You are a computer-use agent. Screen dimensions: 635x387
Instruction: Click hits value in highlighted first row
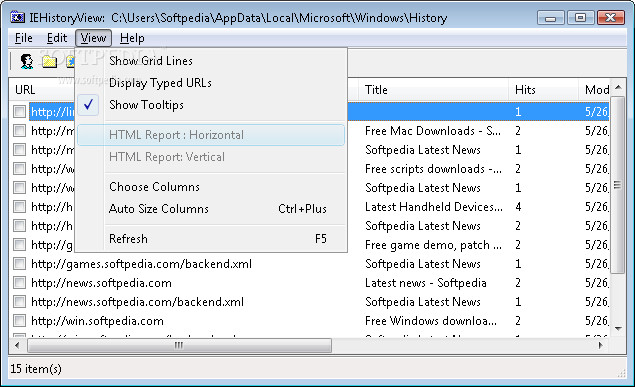pyautogui.click(x=518, y=112)
